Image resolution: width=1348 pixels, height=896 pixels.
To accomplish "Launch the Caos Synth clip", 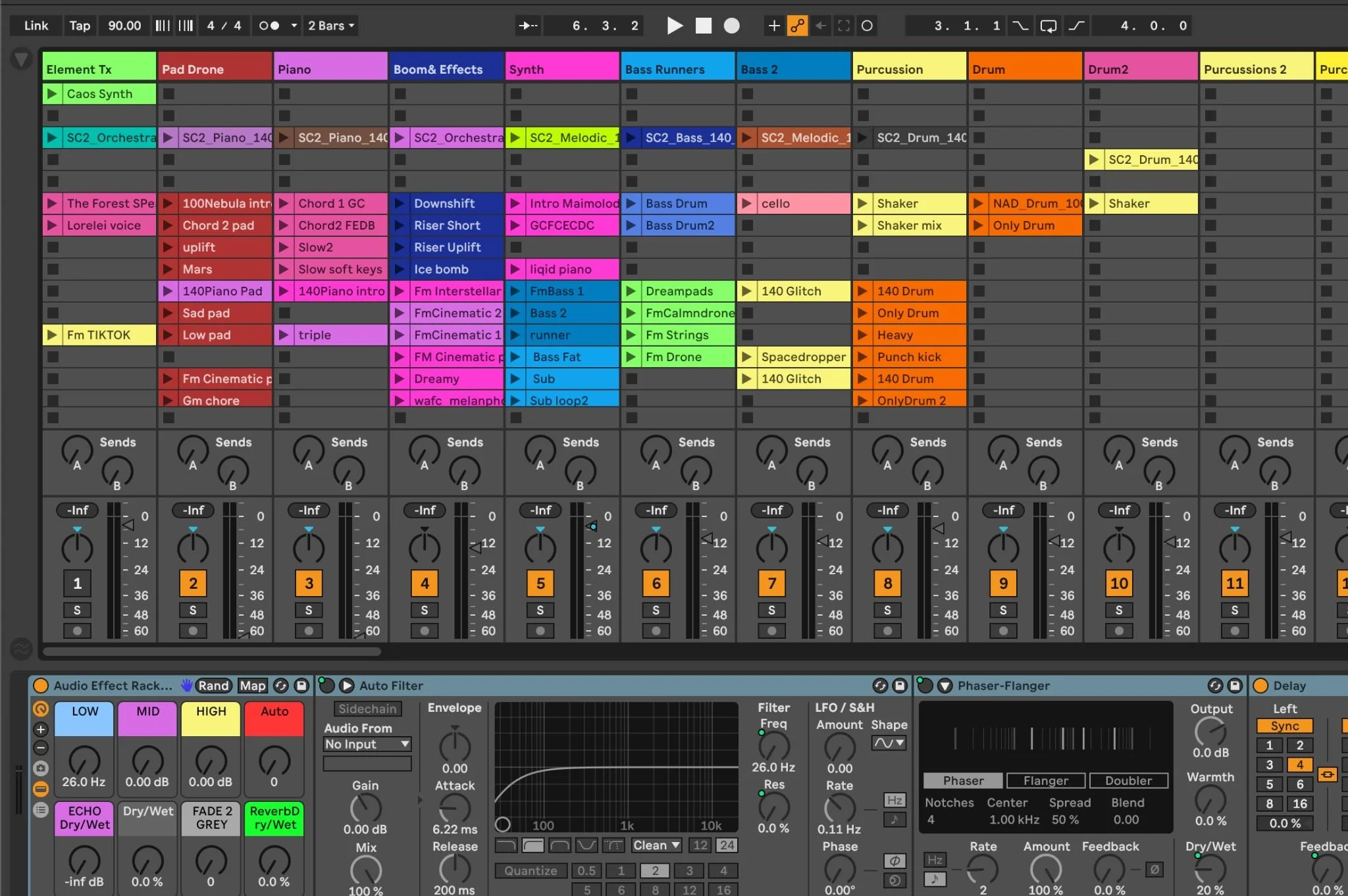I will coord(52,94).
